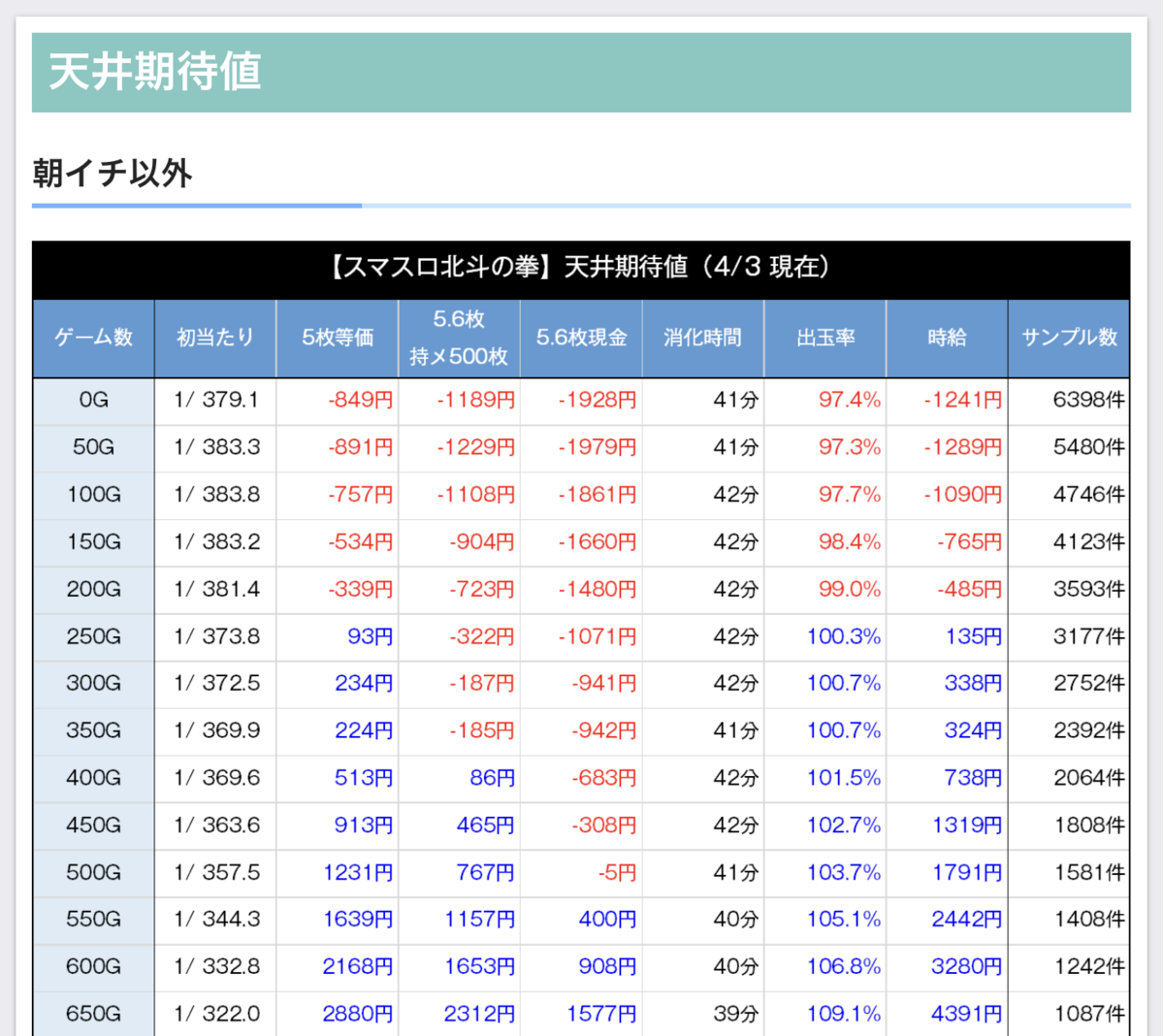This screenshot has width=1164, height=1036.
Task: Click the 98.4% cell
Action: tap(825, 542)
